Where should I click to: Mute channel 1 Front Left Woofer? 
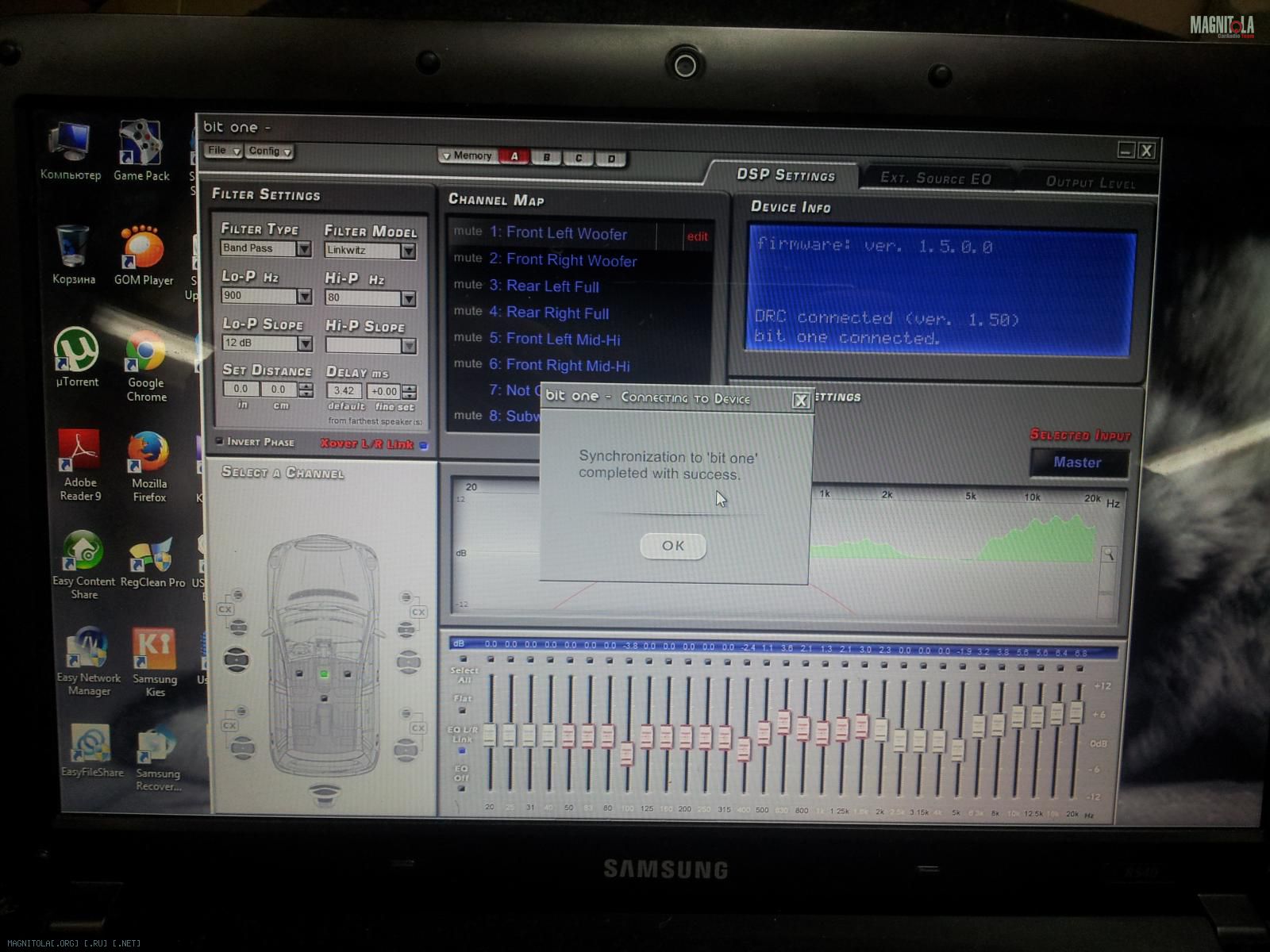point(468,231)
